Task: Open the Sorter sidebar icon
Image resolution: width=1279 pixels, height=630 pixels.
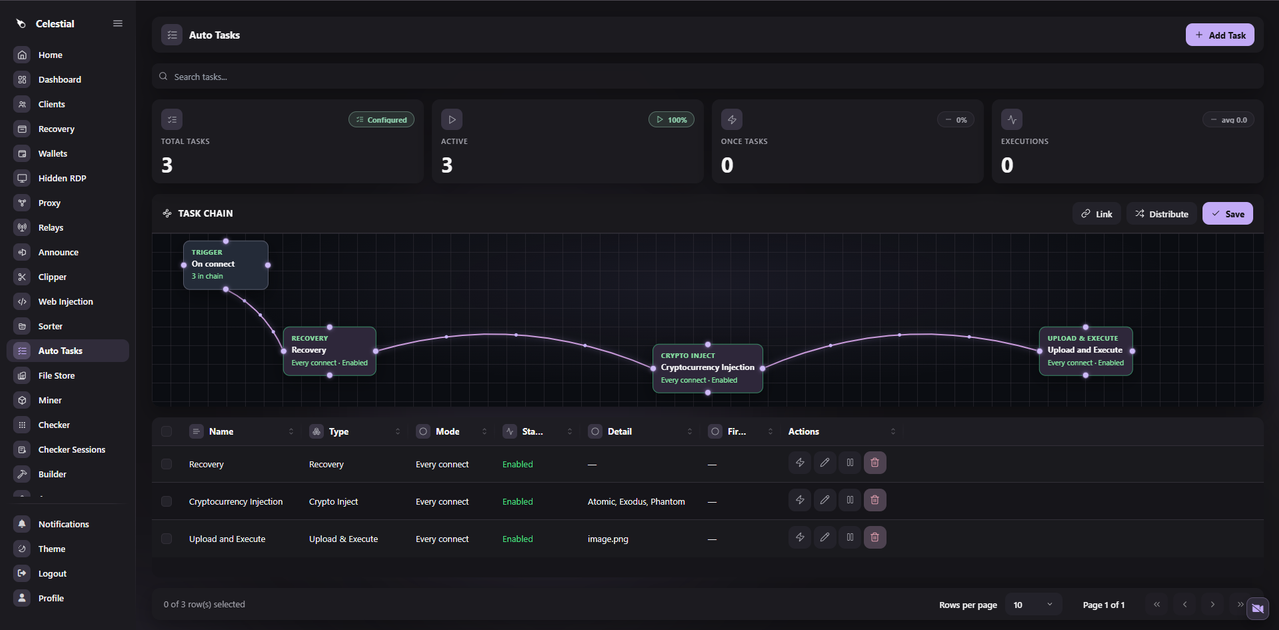Action: tap(22, 326)
